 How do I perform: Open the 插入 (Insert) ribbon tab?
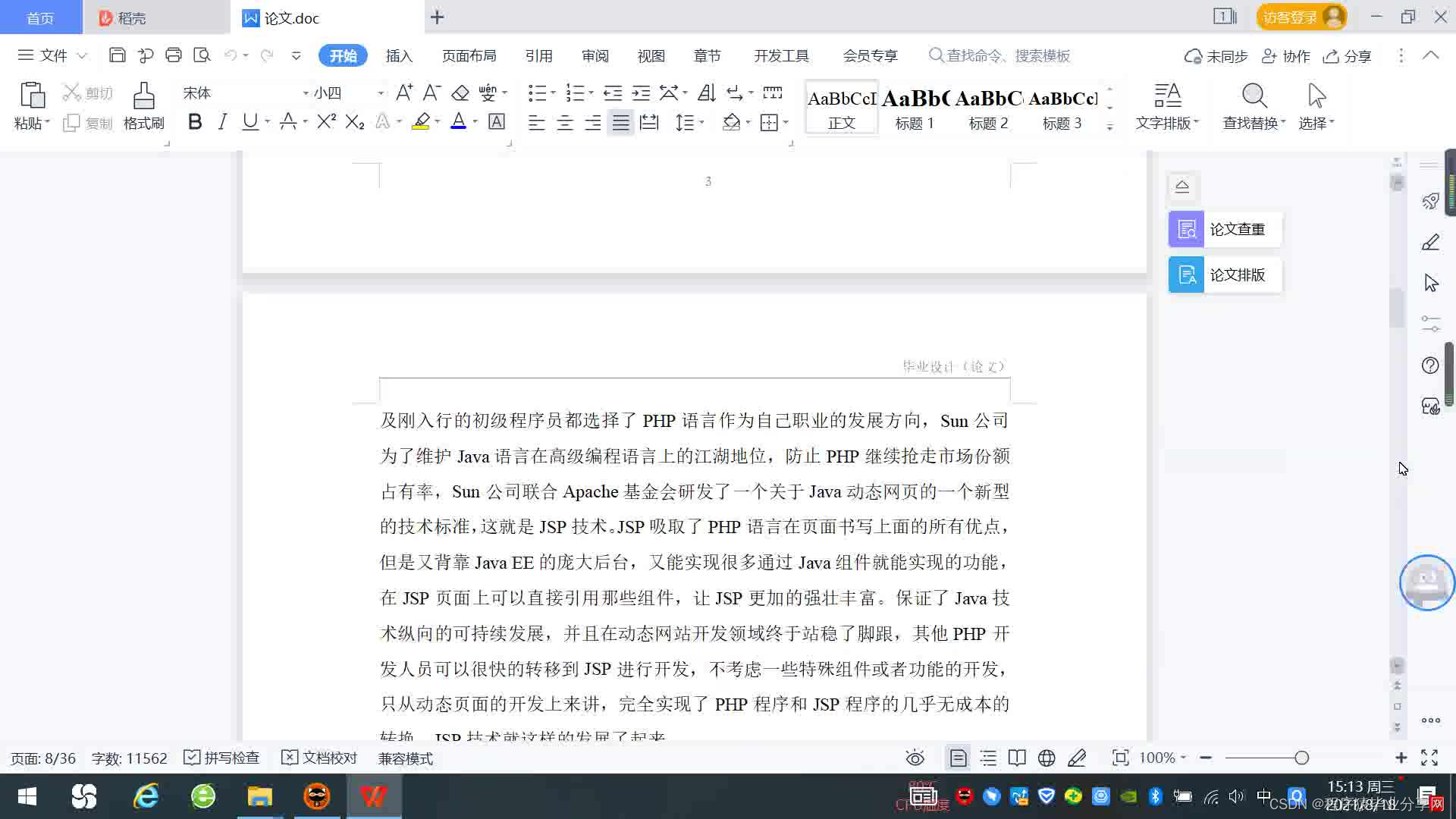(399, 56)
